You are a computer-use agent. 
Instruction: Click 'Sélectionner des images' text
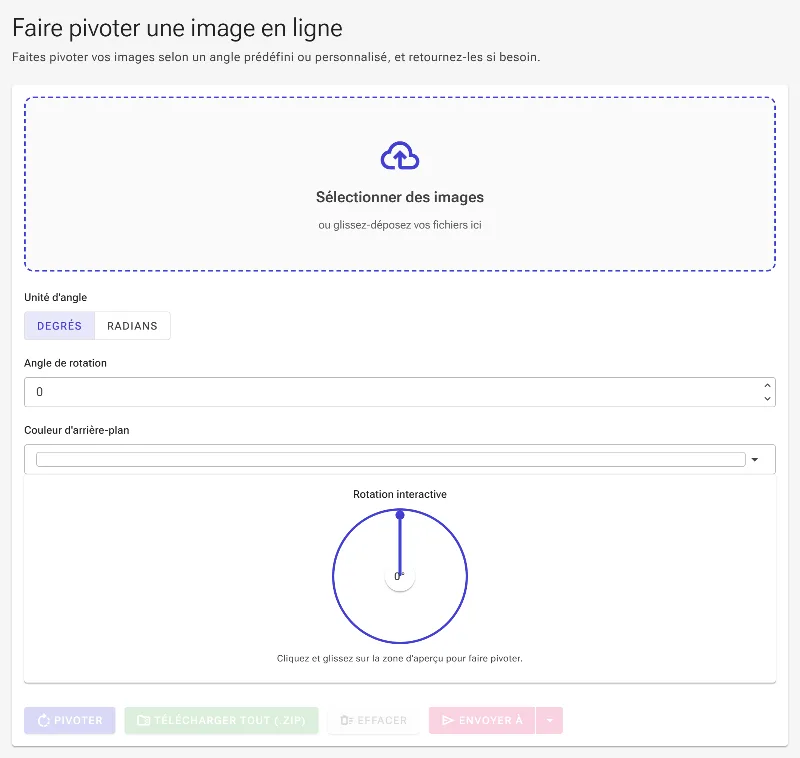tap(400, 197)
